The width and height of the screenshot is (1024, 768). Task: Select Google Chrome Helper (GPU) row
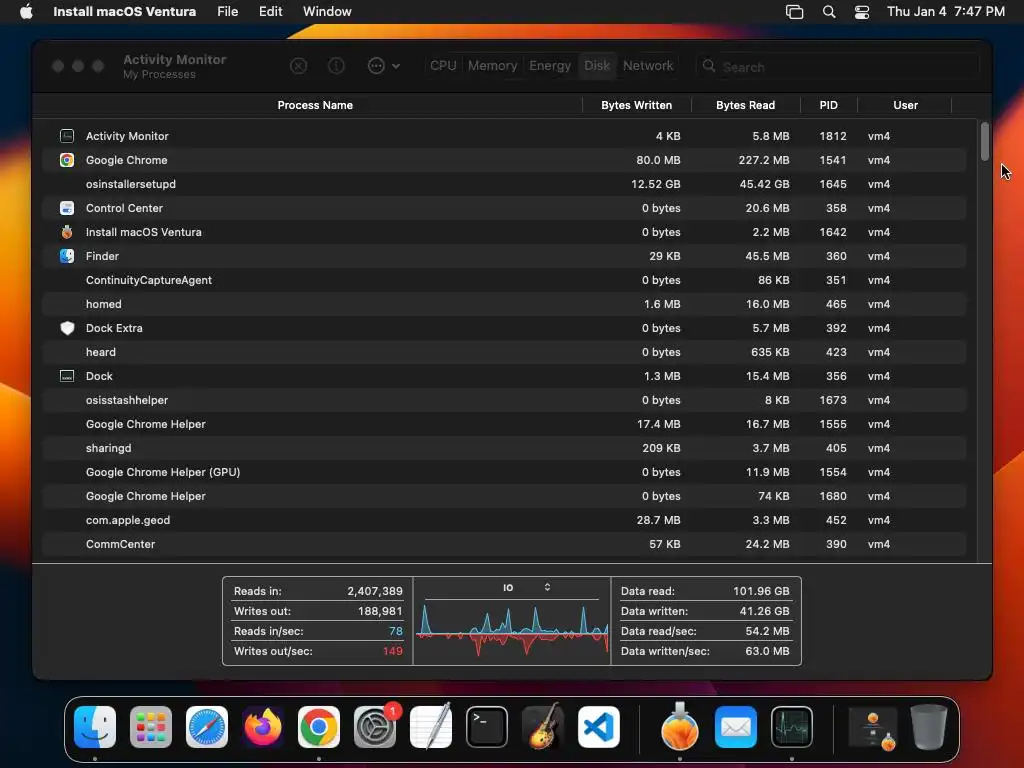tap(504, 472)
